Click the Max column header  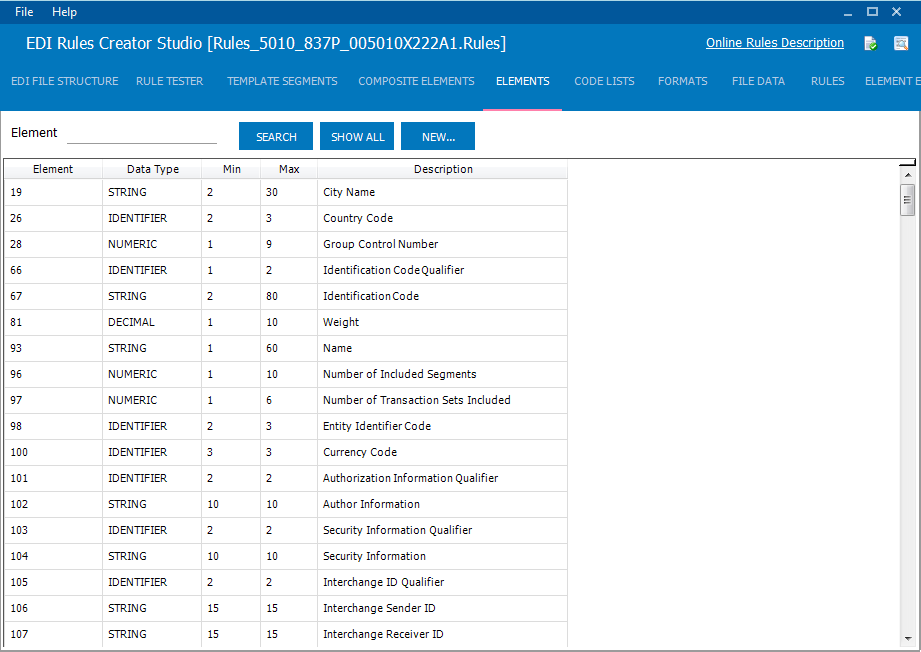click(x=289, y=169)
